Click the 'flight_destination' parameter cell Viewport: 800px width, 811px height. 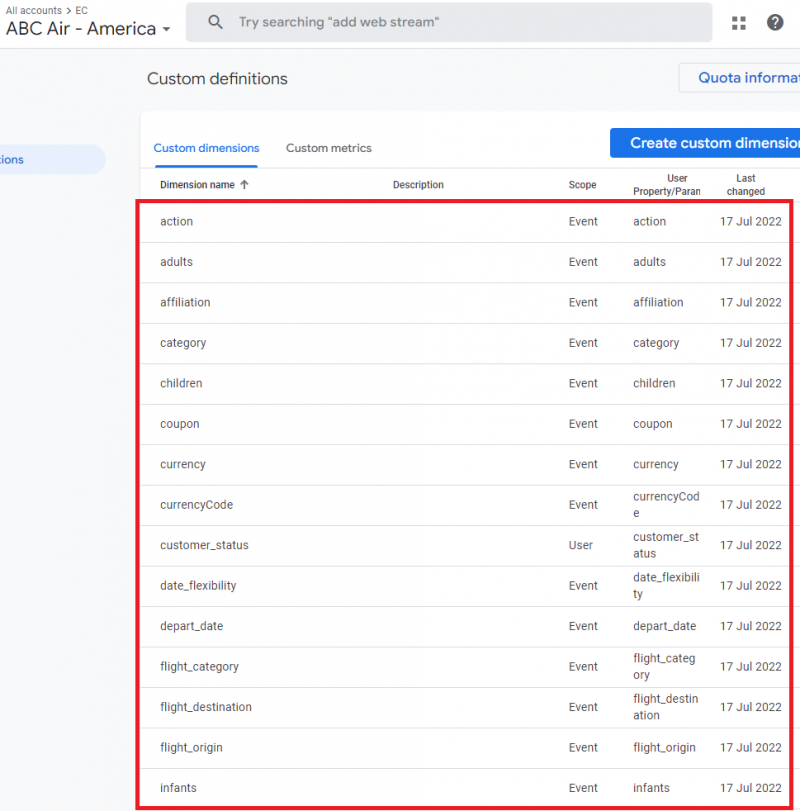point(666,707)
